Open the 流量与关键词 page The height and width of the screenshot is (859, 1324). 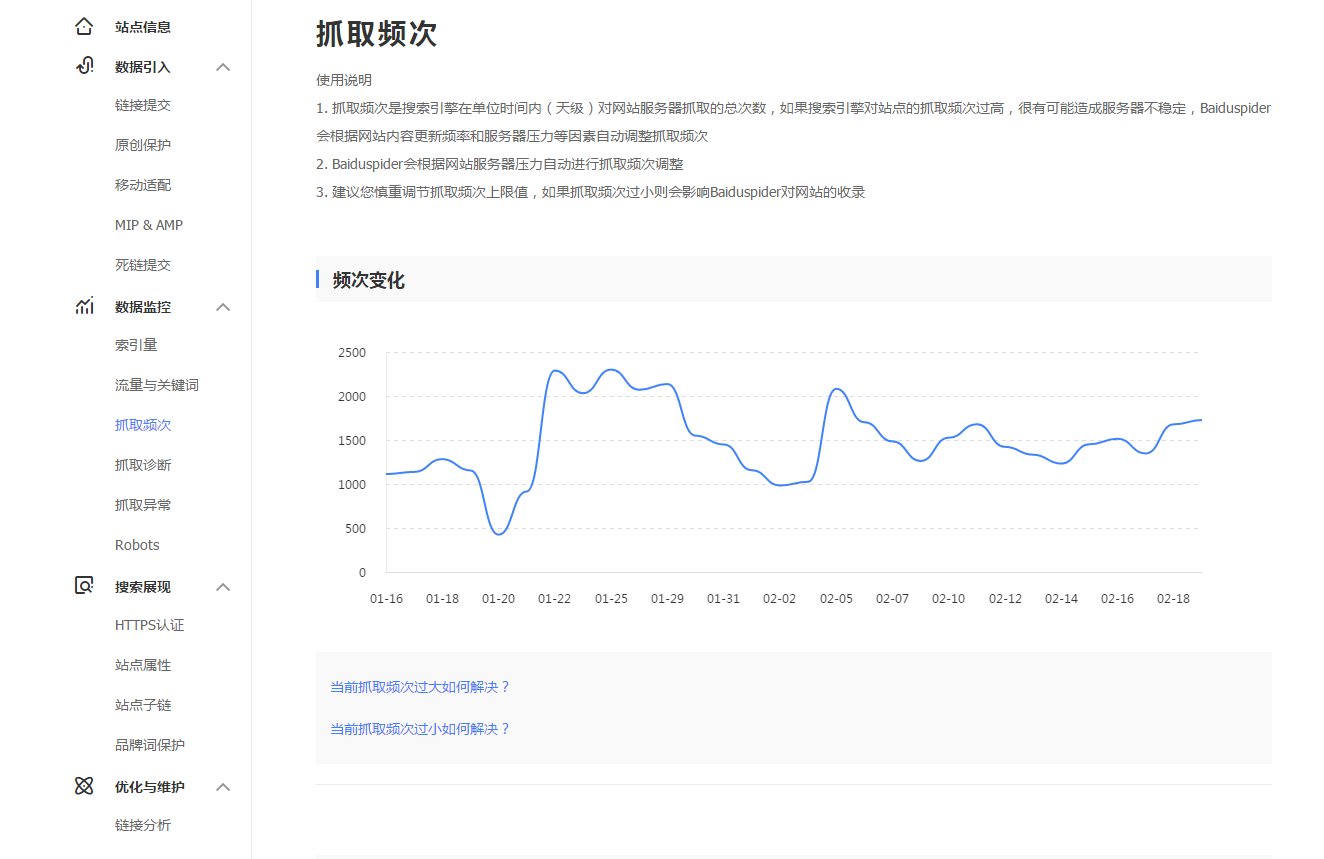tap(156, 384)
